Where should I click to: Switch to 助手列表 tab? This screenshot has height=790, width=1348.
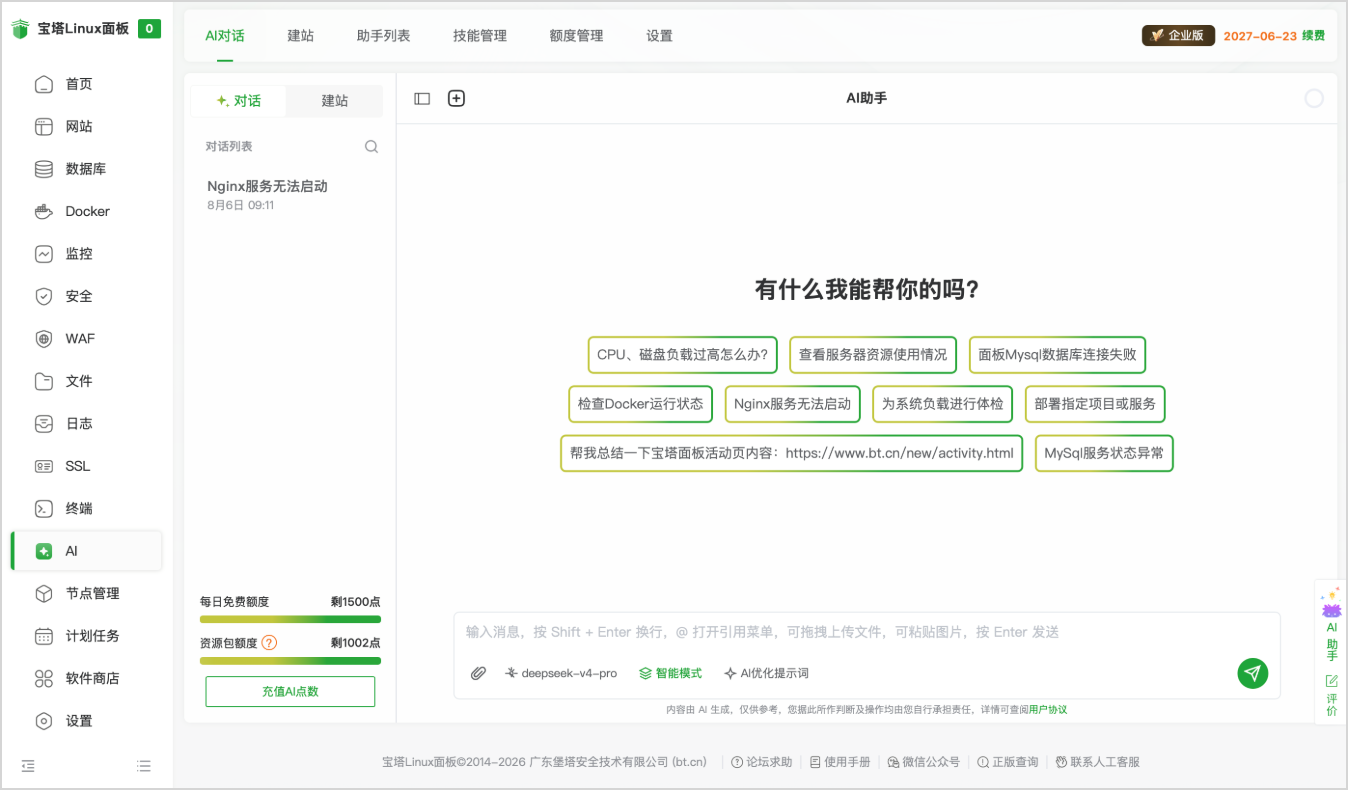(384, 35)
